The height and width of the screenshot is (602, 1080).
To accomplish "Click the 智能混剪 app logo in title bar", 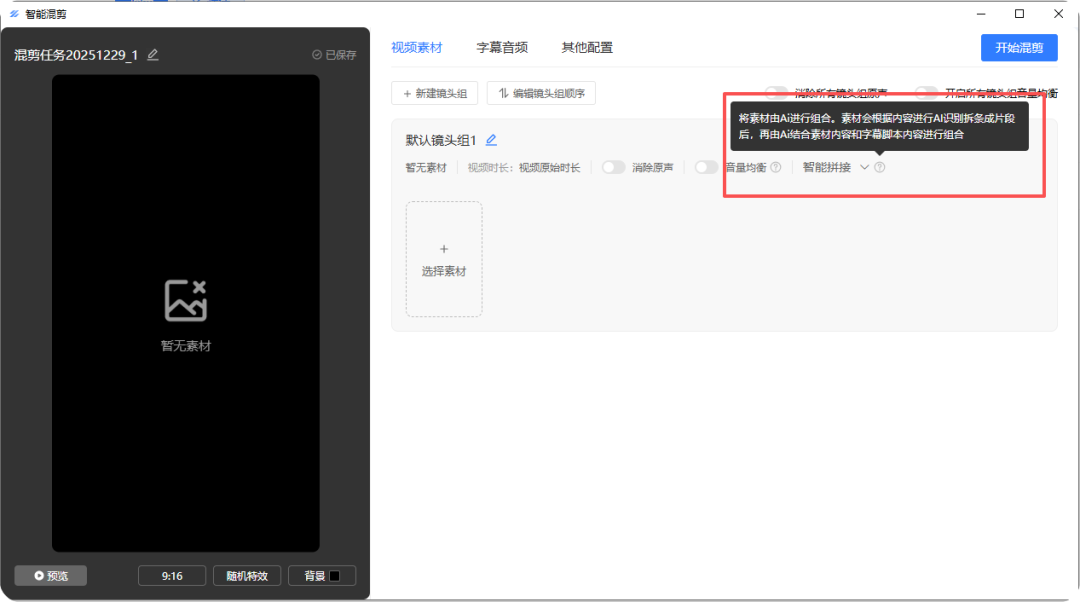I will (x=14, y=14).
